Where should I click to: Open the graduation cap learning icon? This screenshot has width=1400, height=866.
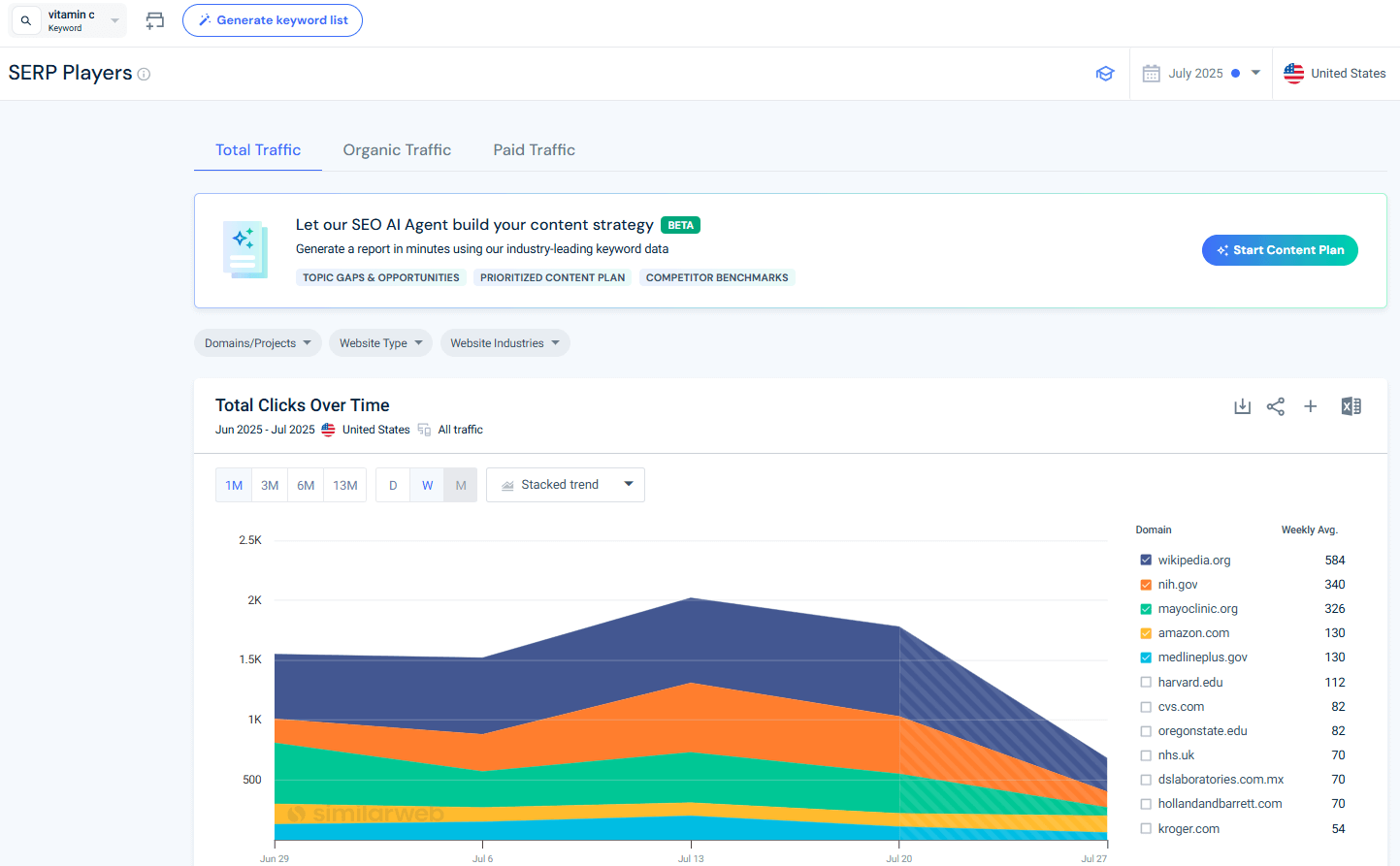click(x=1105, y=74)
